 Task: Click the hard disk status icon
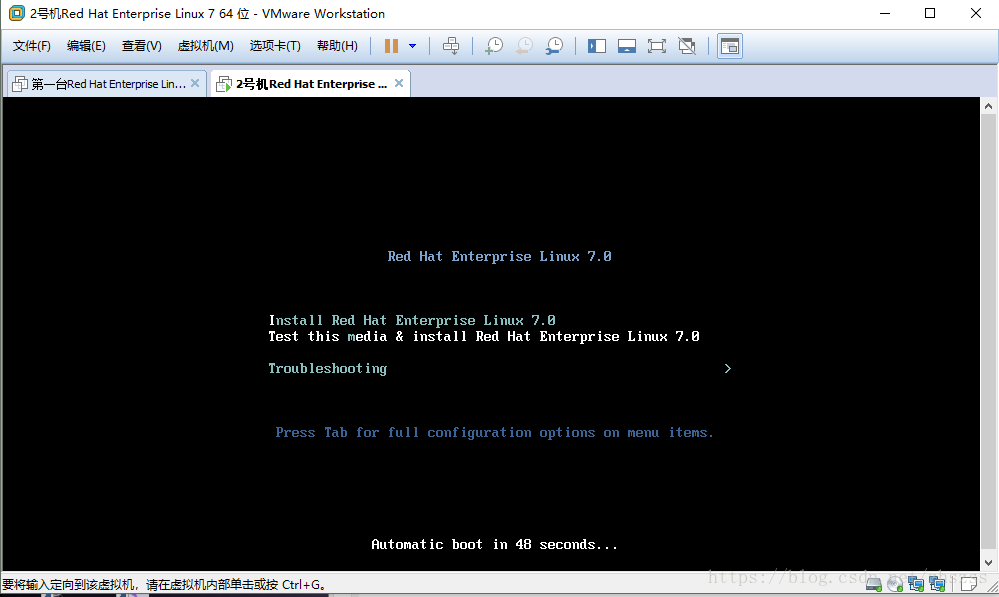(874, 584)
